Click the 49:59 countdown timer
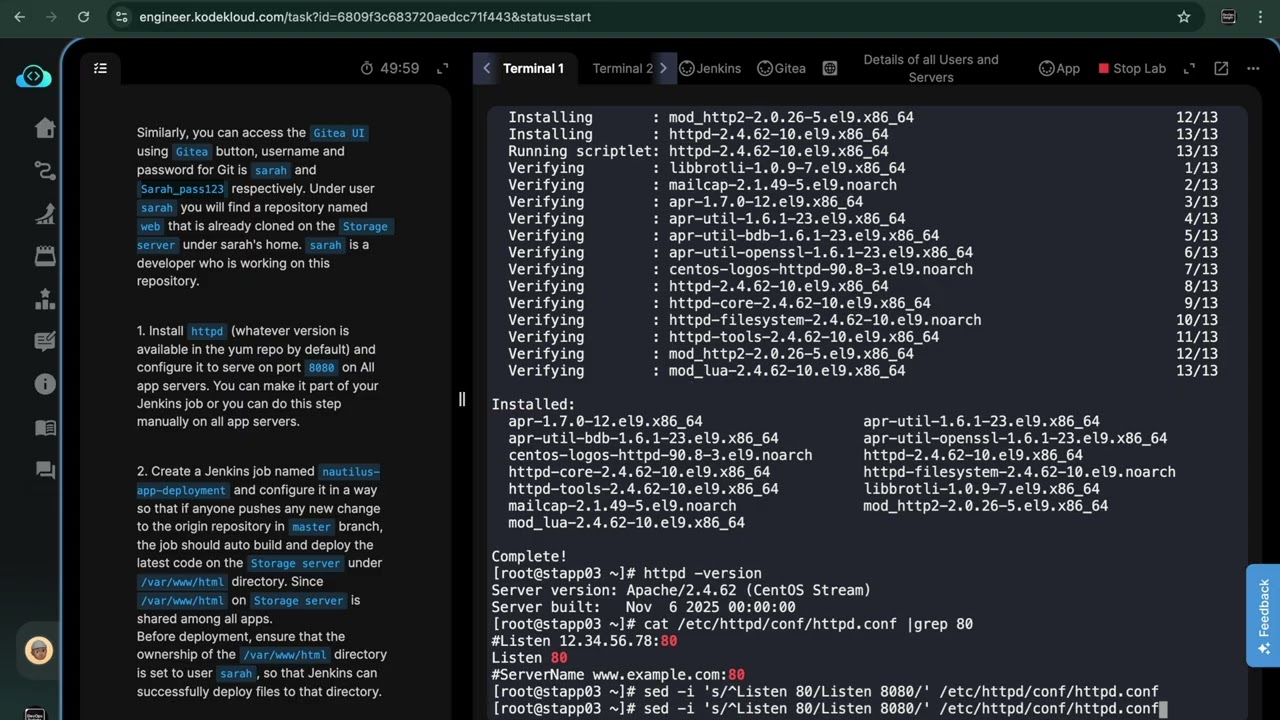Viewport: 1280px width, 720px height. [389, 68]
